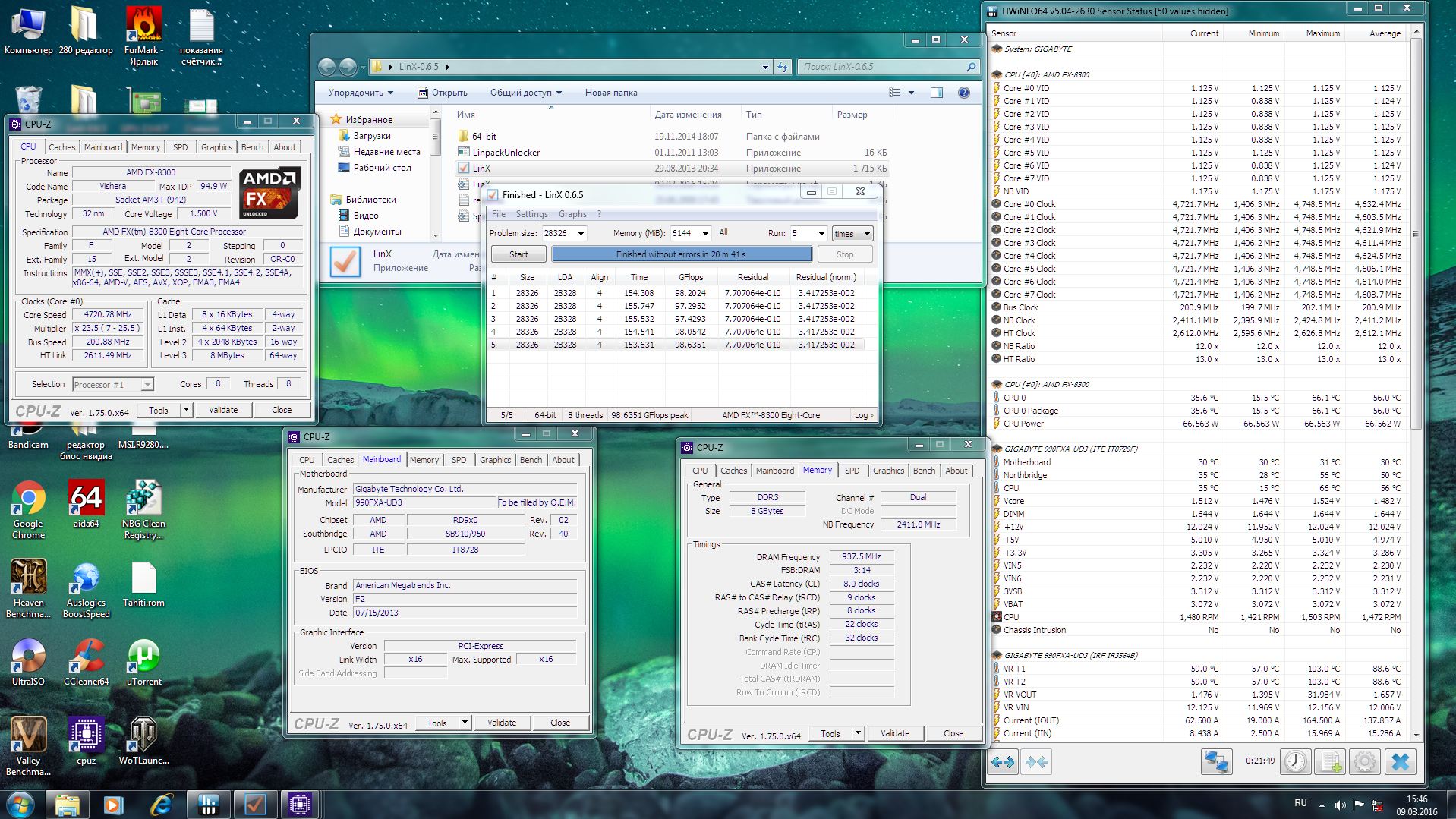Click HWiNFO start-logging sheet icon
Image resolution: width=1456 pixels, height=819 pixels.
tap(1330, 761)
